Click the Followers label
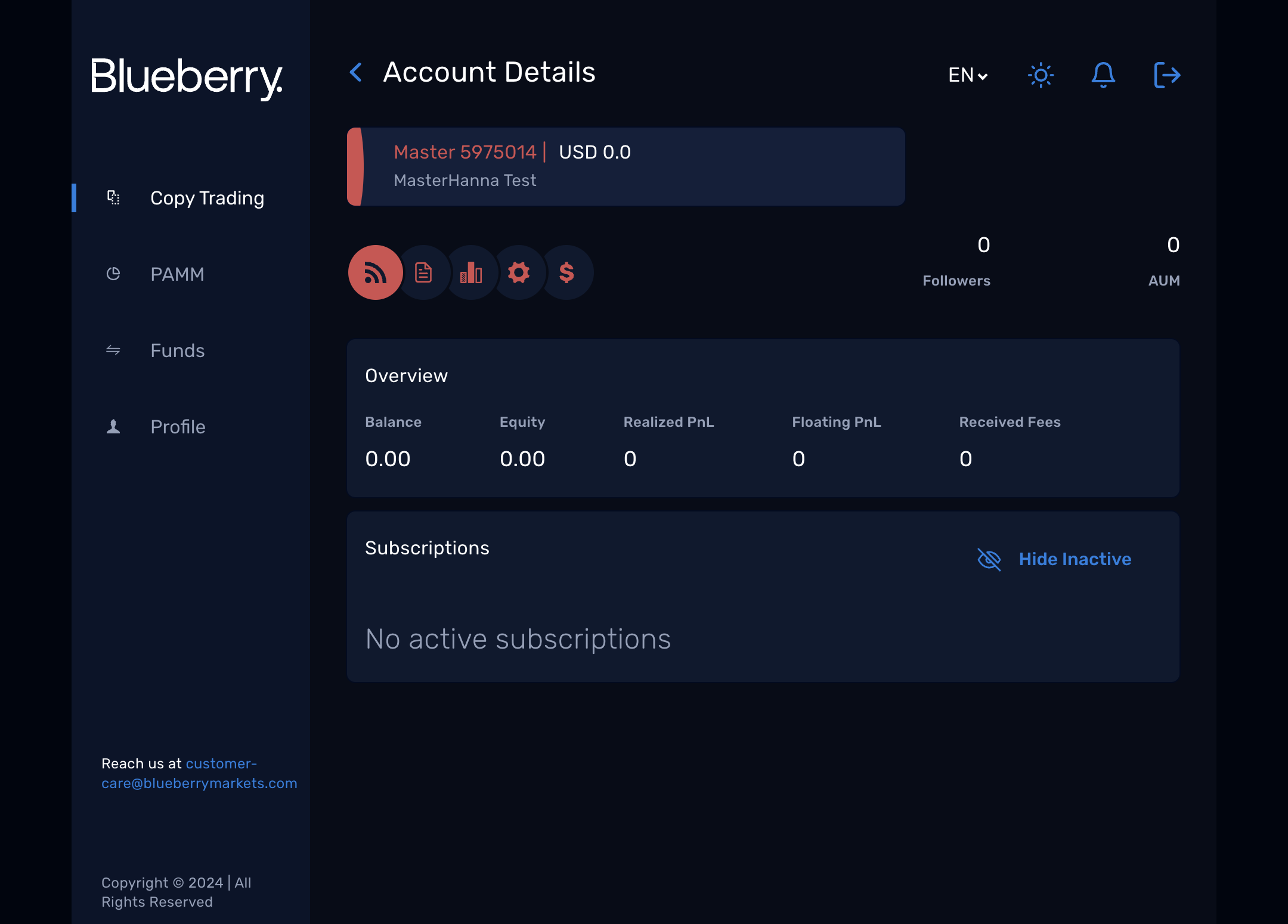 click(956, 281)
